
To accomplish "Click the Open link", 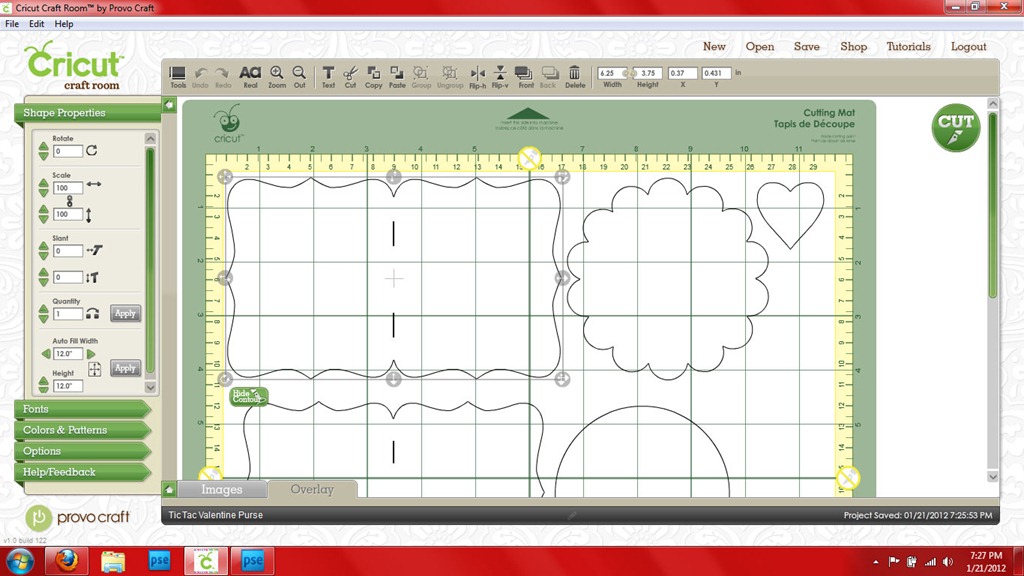I will [760, 46].
